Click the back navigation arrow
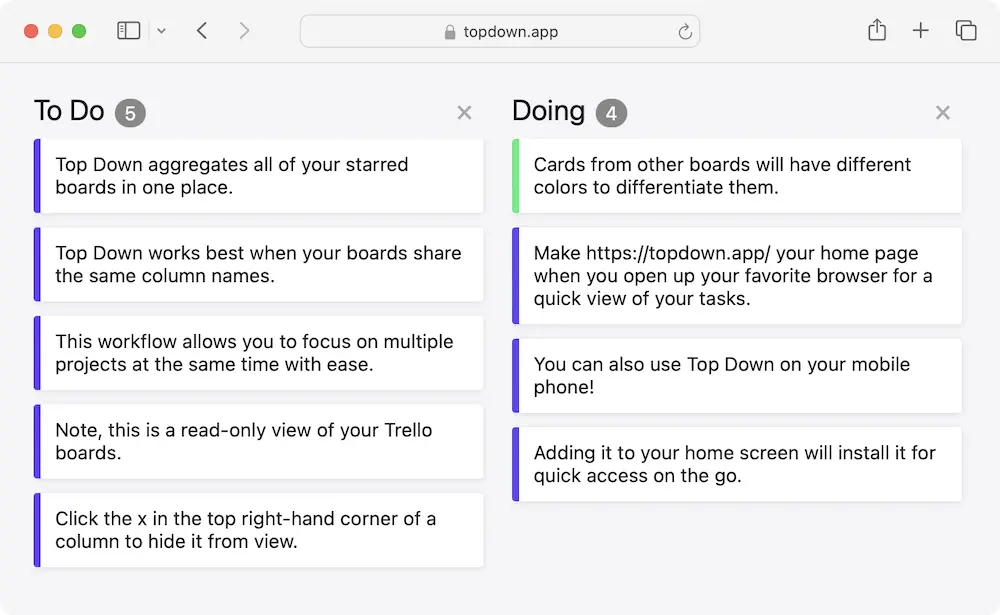This screenshot has width=1000, height=615. click(201, 30)
